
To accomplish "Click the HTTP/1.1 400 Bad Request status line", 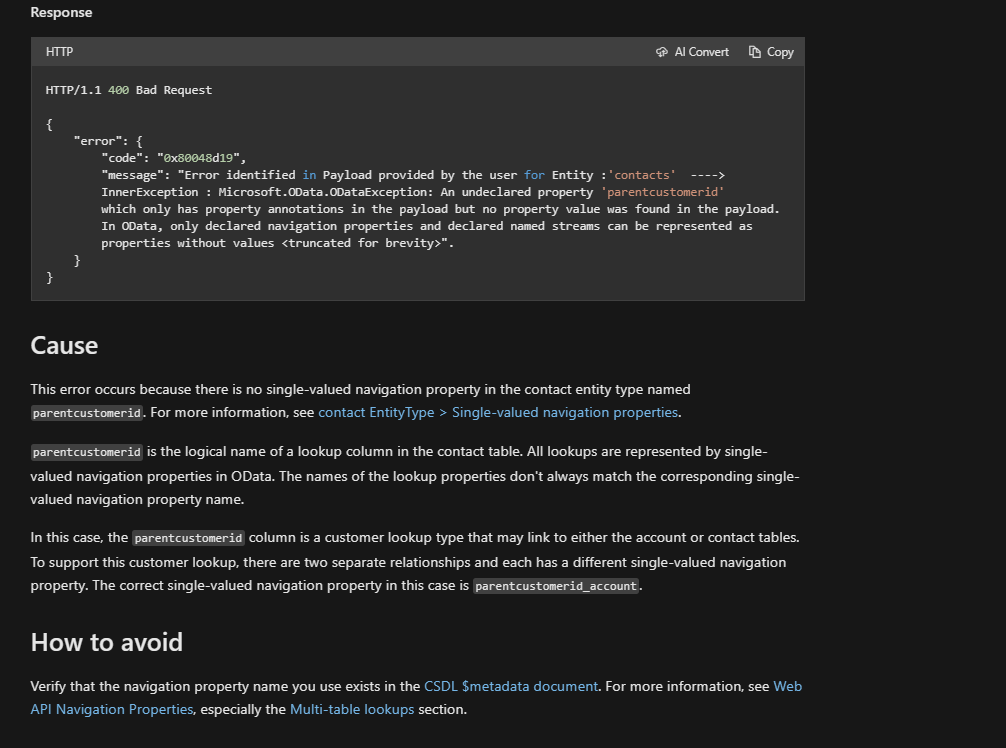I will 128,89.
